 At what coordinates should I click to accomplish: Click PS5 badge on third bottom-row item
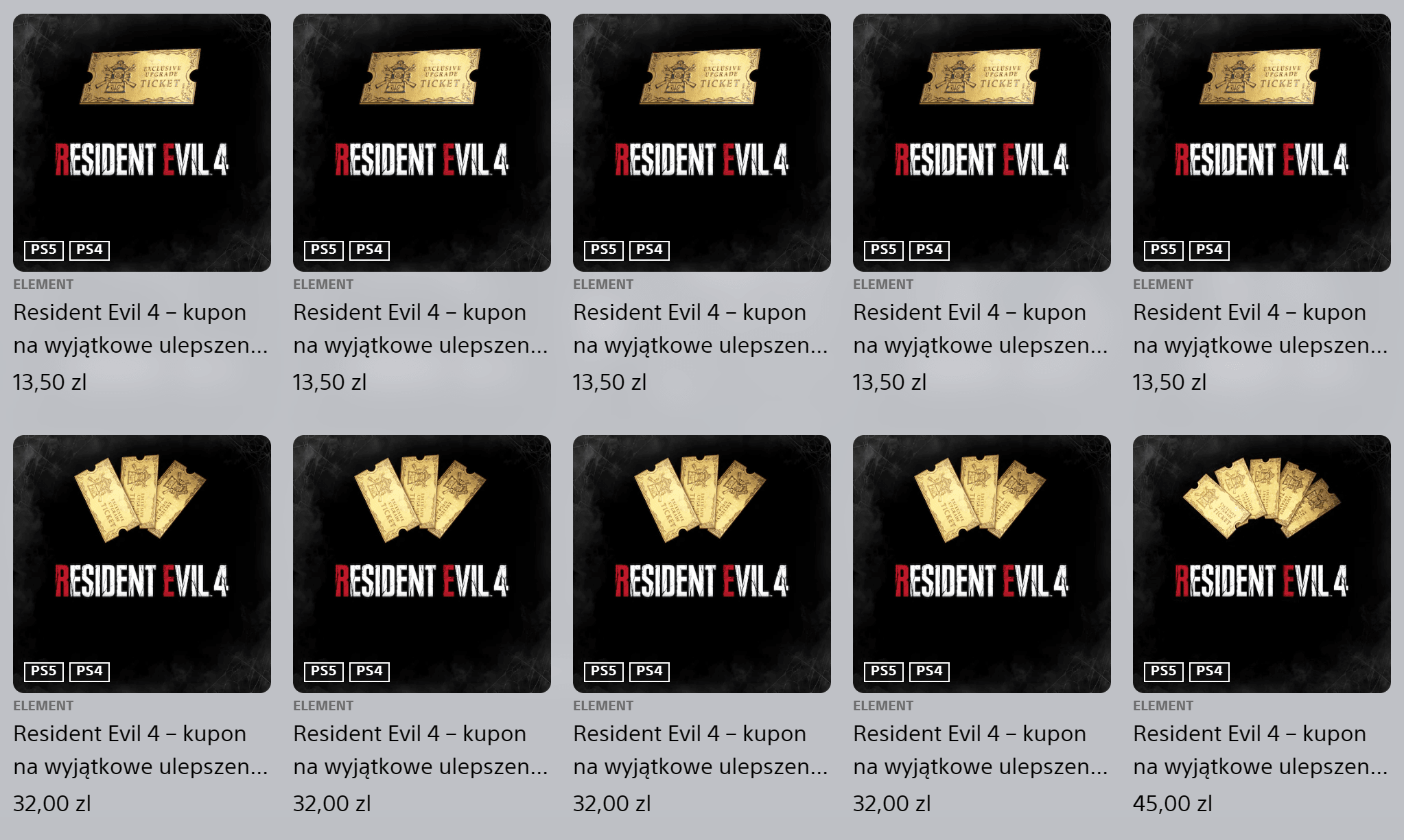tap(603, 671)
